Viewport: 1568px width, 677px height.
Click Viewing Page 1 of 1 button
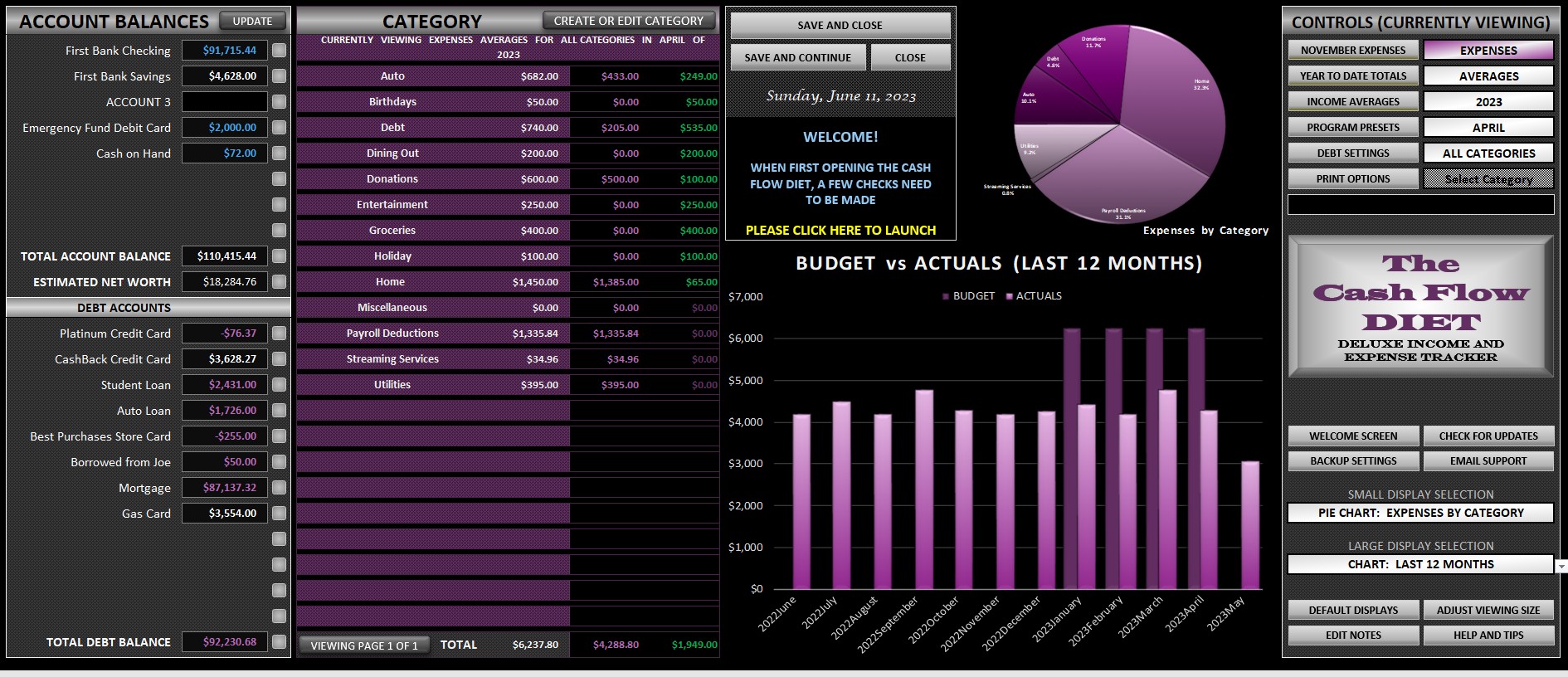pyautogui.click(x=364, y=645)
